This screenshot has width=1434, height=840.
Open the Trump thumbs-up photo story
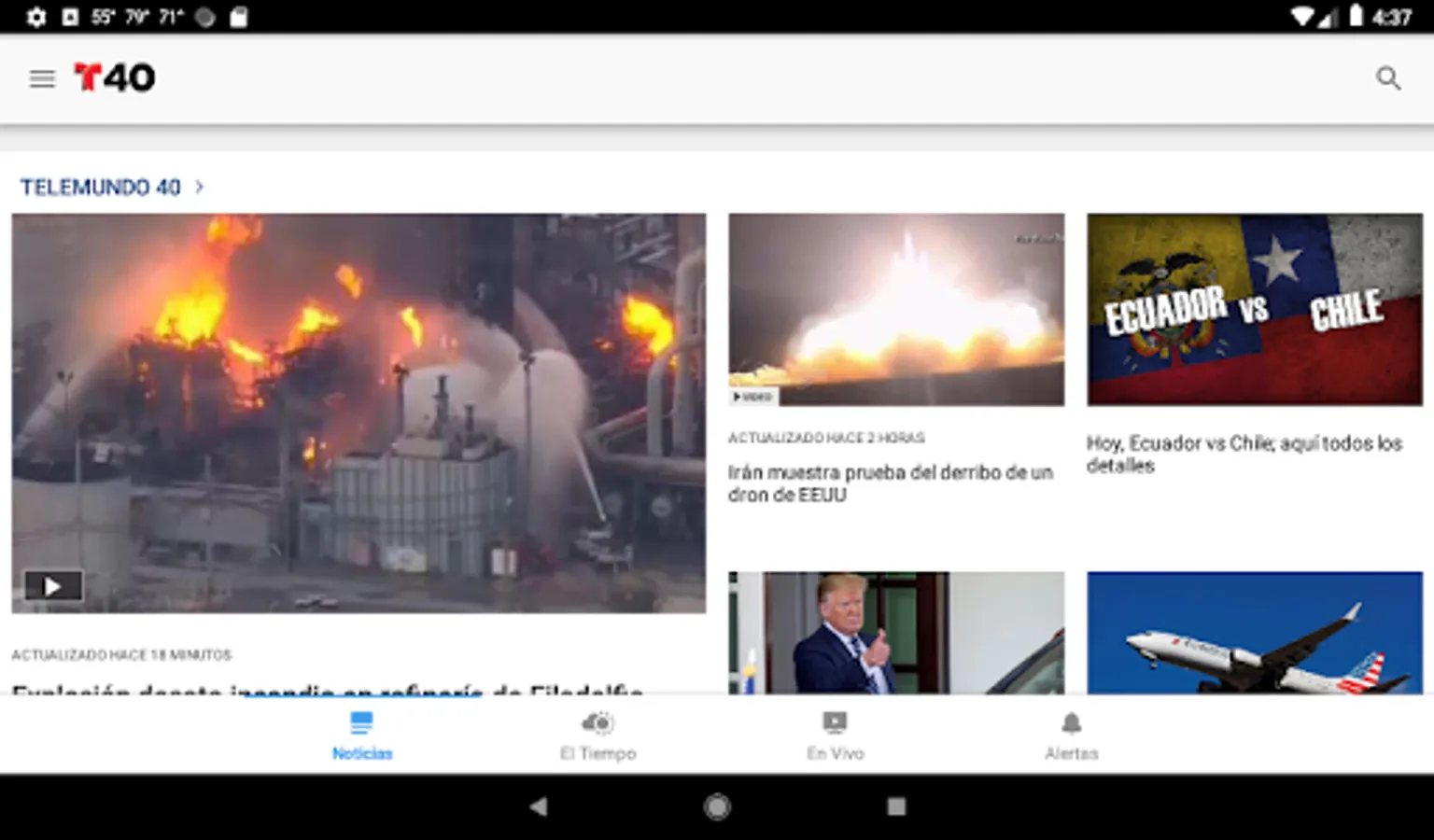coord(896,633)
